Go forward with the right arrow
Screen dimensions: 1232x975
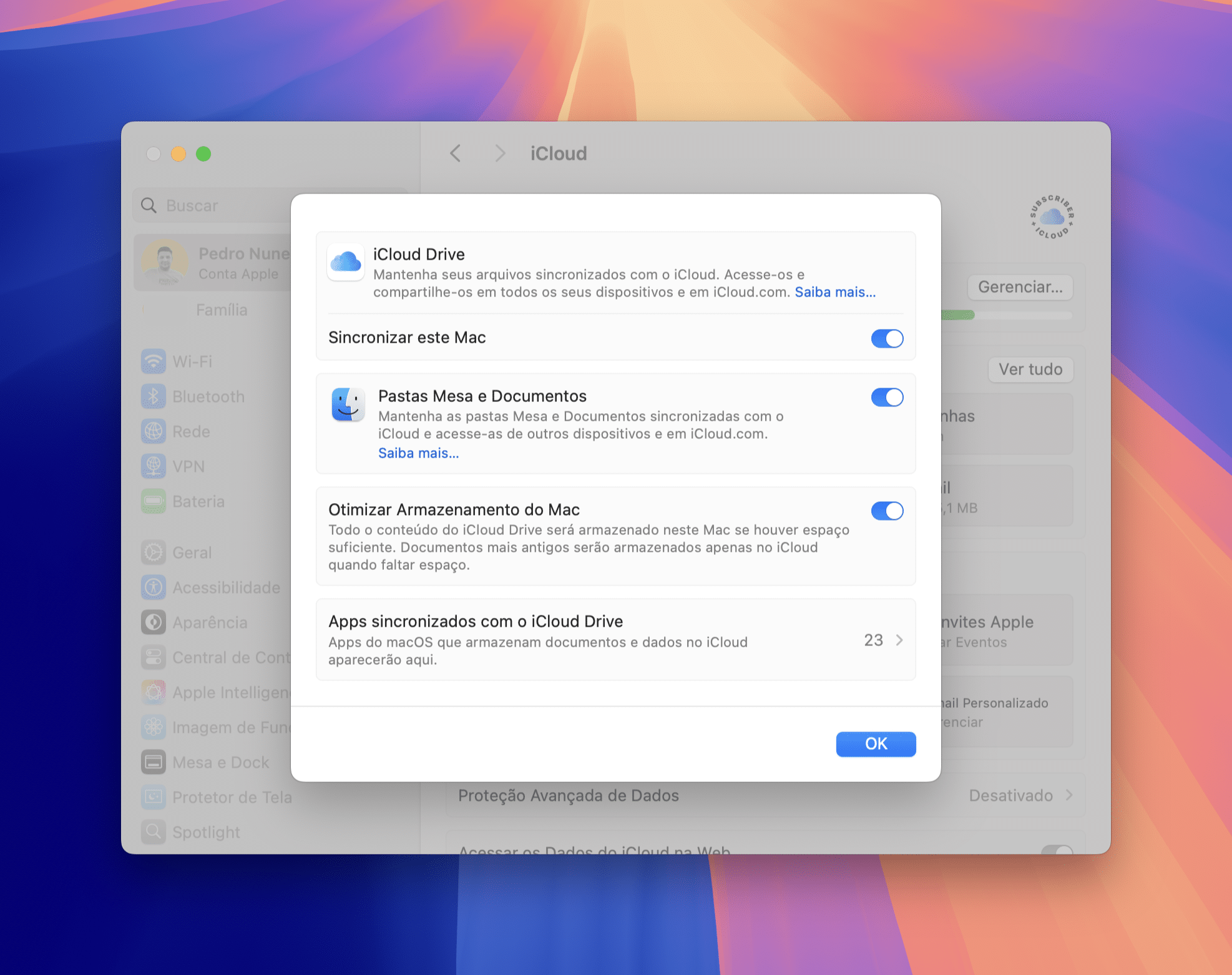pyautogui.click(x=499, y=153)
